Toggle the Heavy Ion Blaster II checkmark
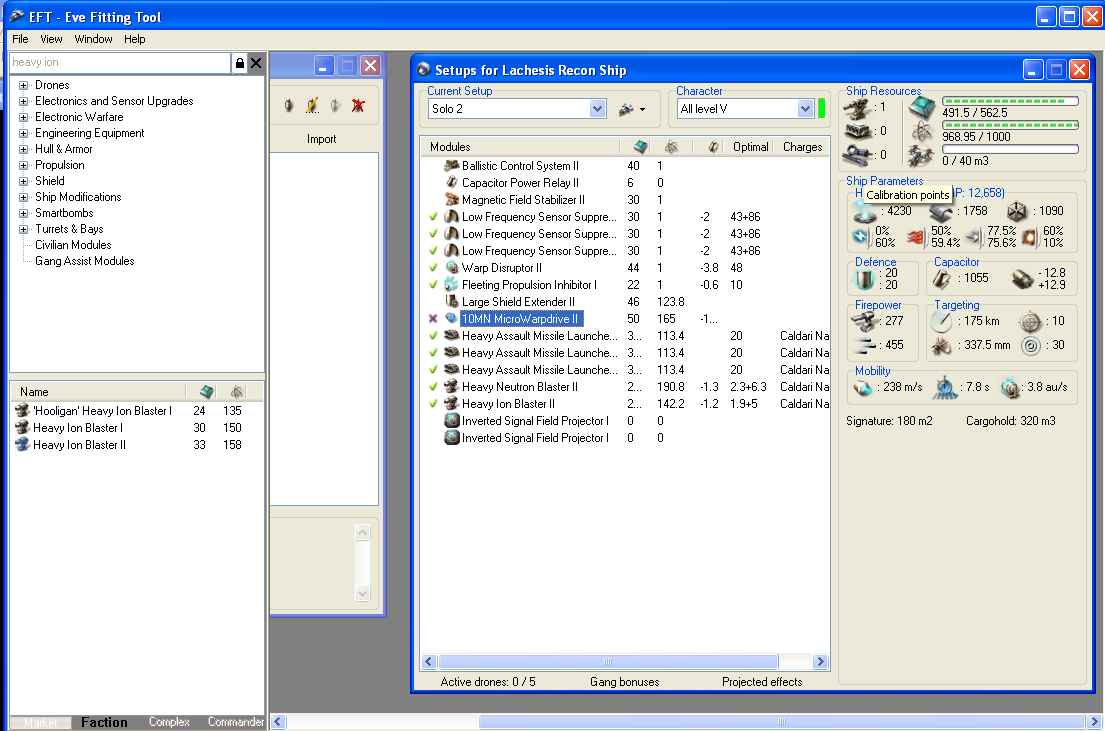 point(433,404)
